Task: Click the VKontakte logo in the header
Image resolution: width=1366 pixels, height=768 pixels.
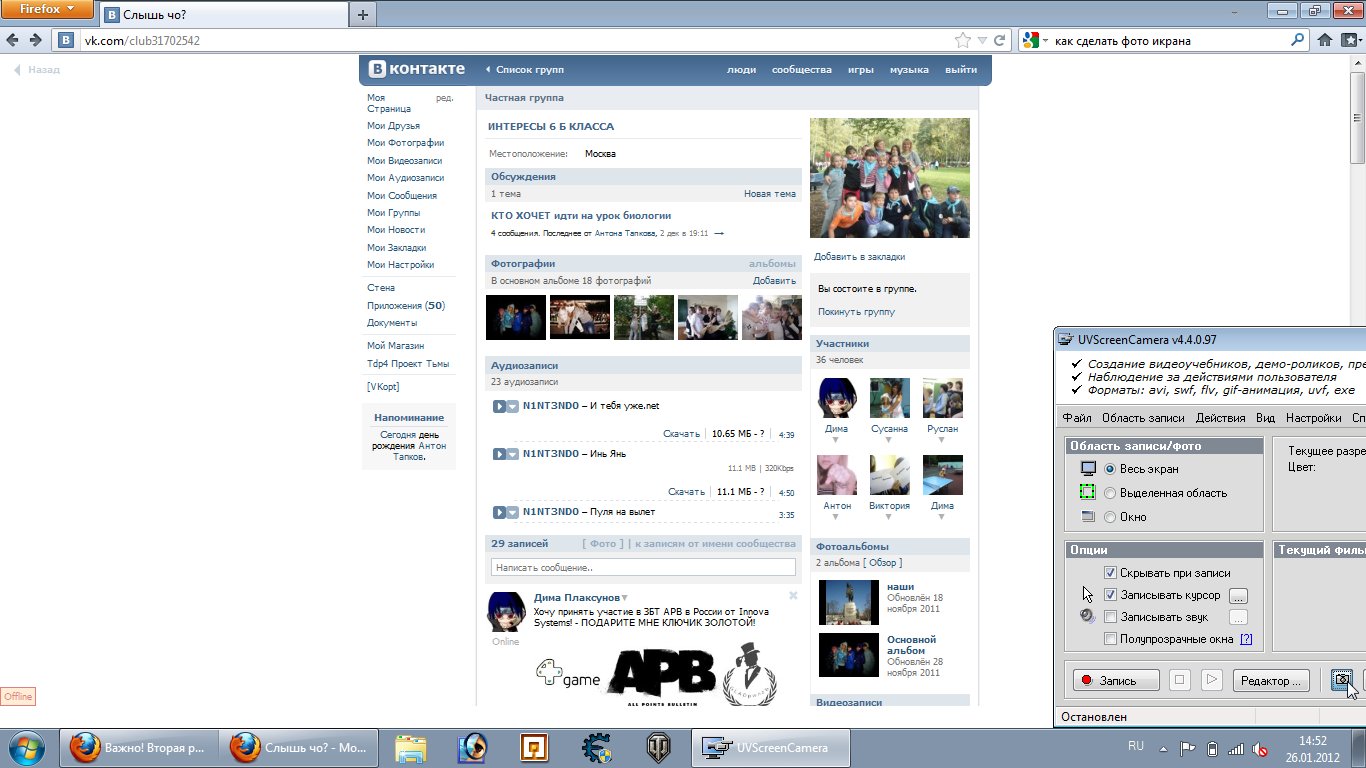Action: point(417,69)
